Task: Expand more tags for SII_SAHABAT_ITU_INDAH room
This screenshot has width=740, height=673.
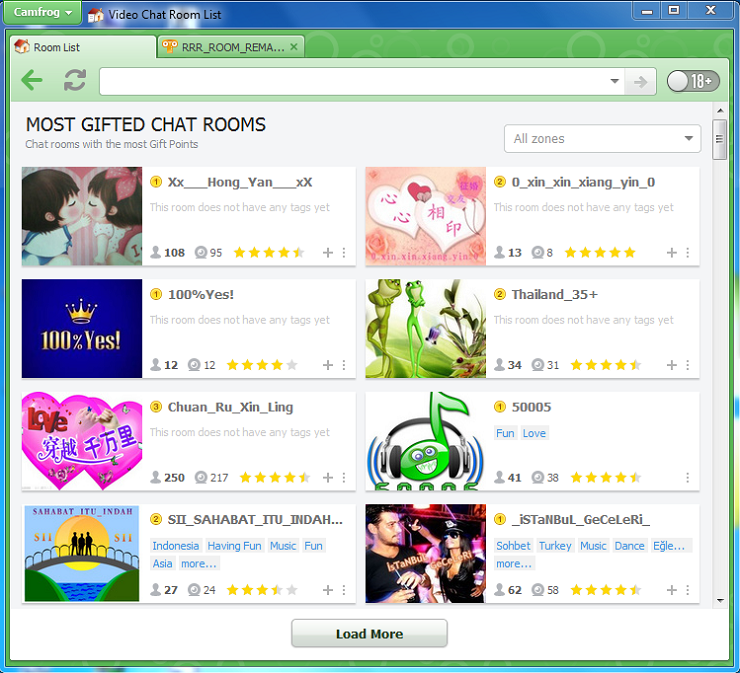Action: pyautogui.click(x=199, y=564)
